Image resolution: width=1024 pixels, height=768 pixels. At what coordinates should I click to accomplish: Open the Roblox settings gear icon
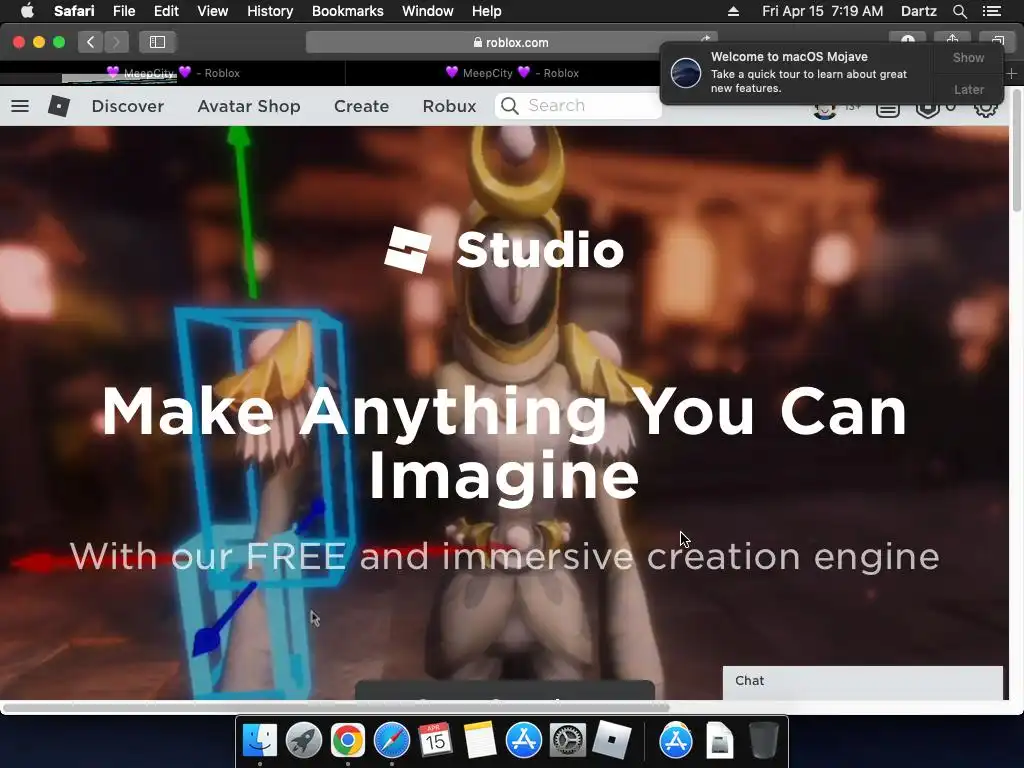tap(985, 108)
